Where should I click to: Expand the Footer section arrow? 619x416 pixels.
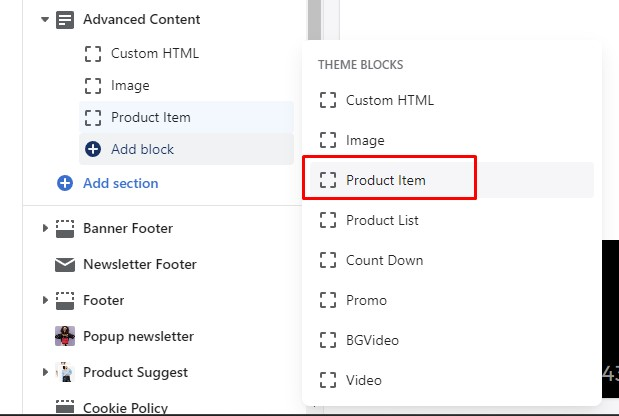point(45,300)
